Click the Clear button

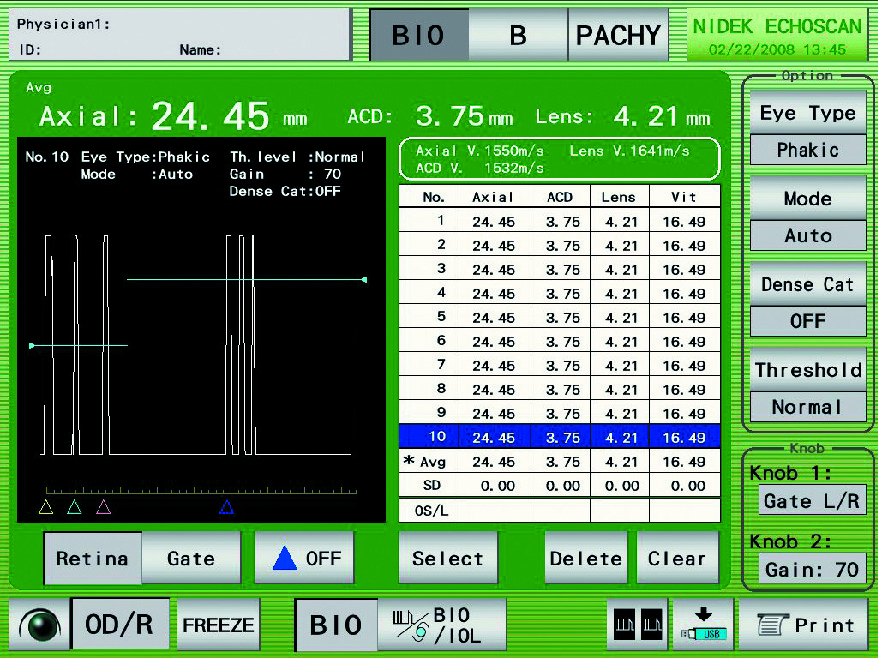point(678,558)
